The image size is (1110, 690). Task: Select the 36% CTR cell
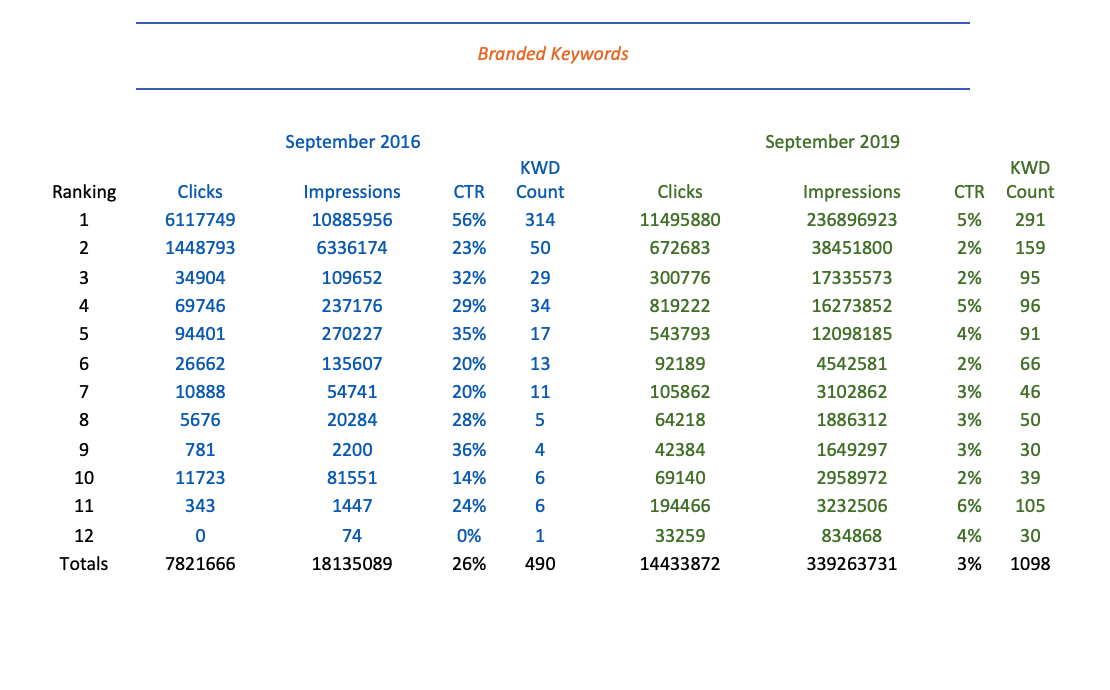[x=469, y=450]
